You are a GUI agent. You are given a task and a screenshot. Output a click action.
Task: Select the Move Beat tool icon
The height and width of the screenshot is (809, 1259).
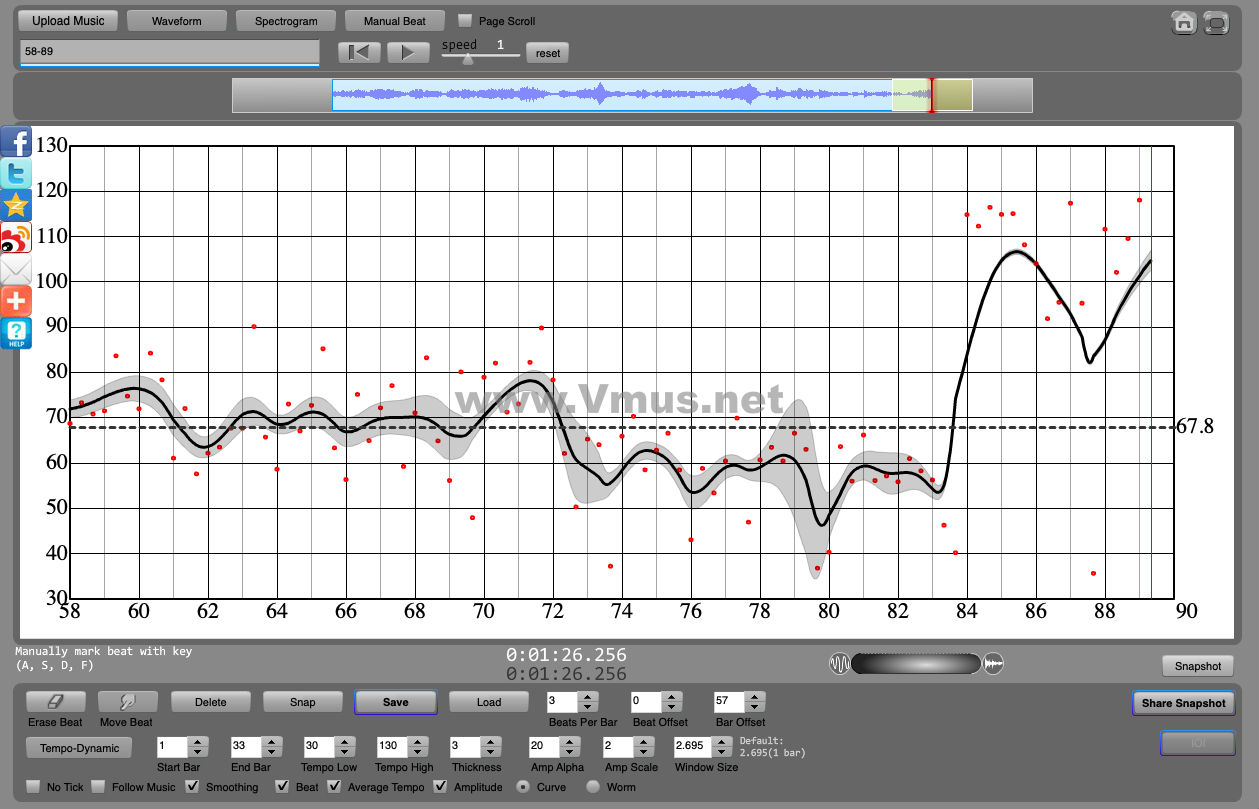point(127,702)
